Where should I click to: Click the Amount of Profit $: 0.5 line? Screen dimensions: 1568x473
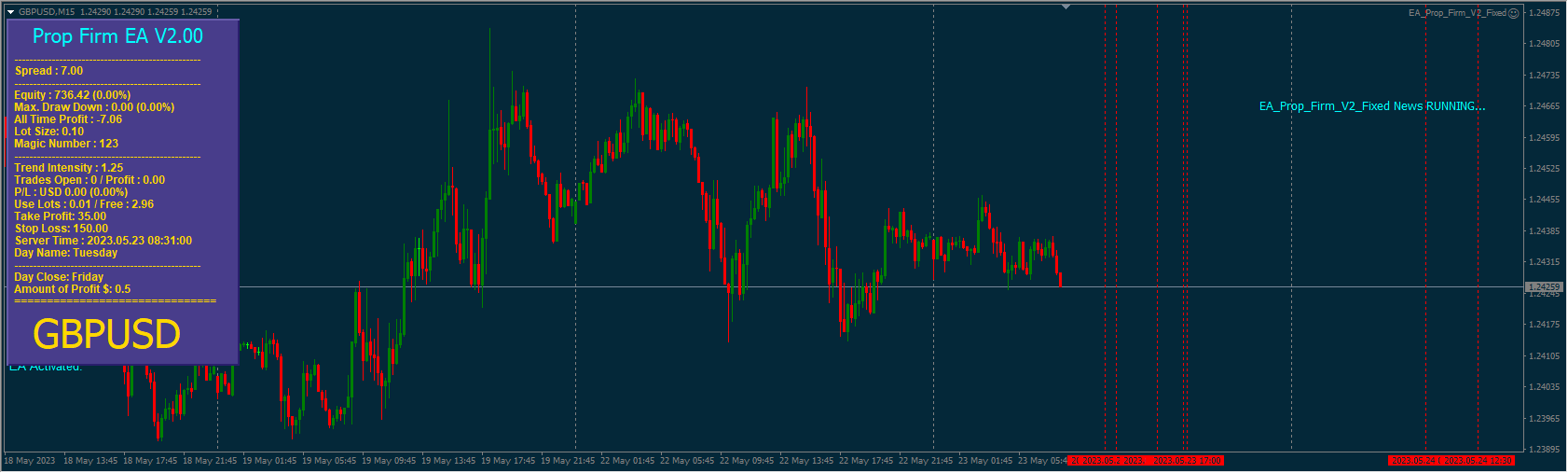(72, 289)
